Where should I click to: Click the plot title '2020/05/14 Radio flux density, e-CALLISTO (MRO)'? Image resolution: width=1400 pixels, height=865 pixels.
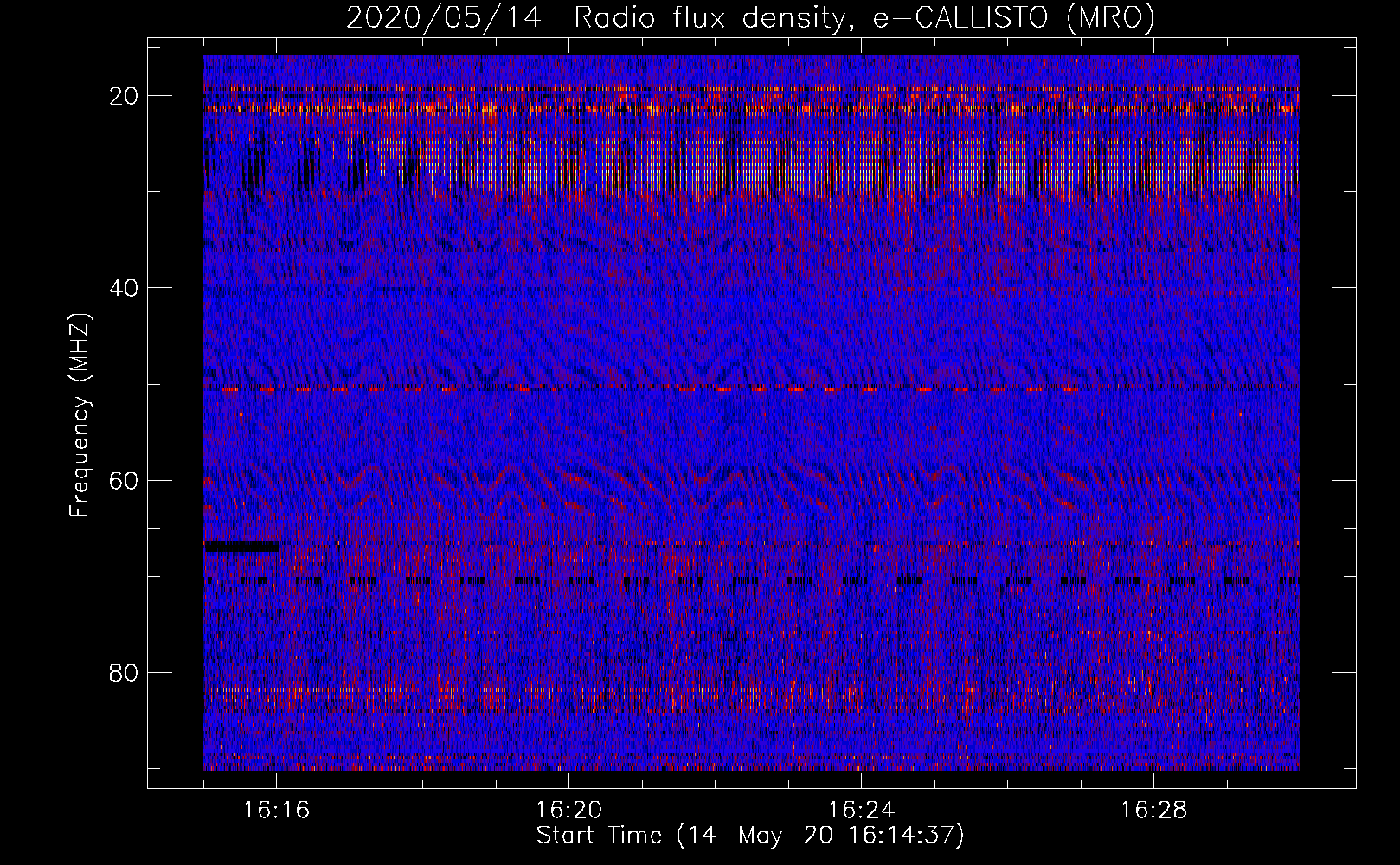point(750,18)
